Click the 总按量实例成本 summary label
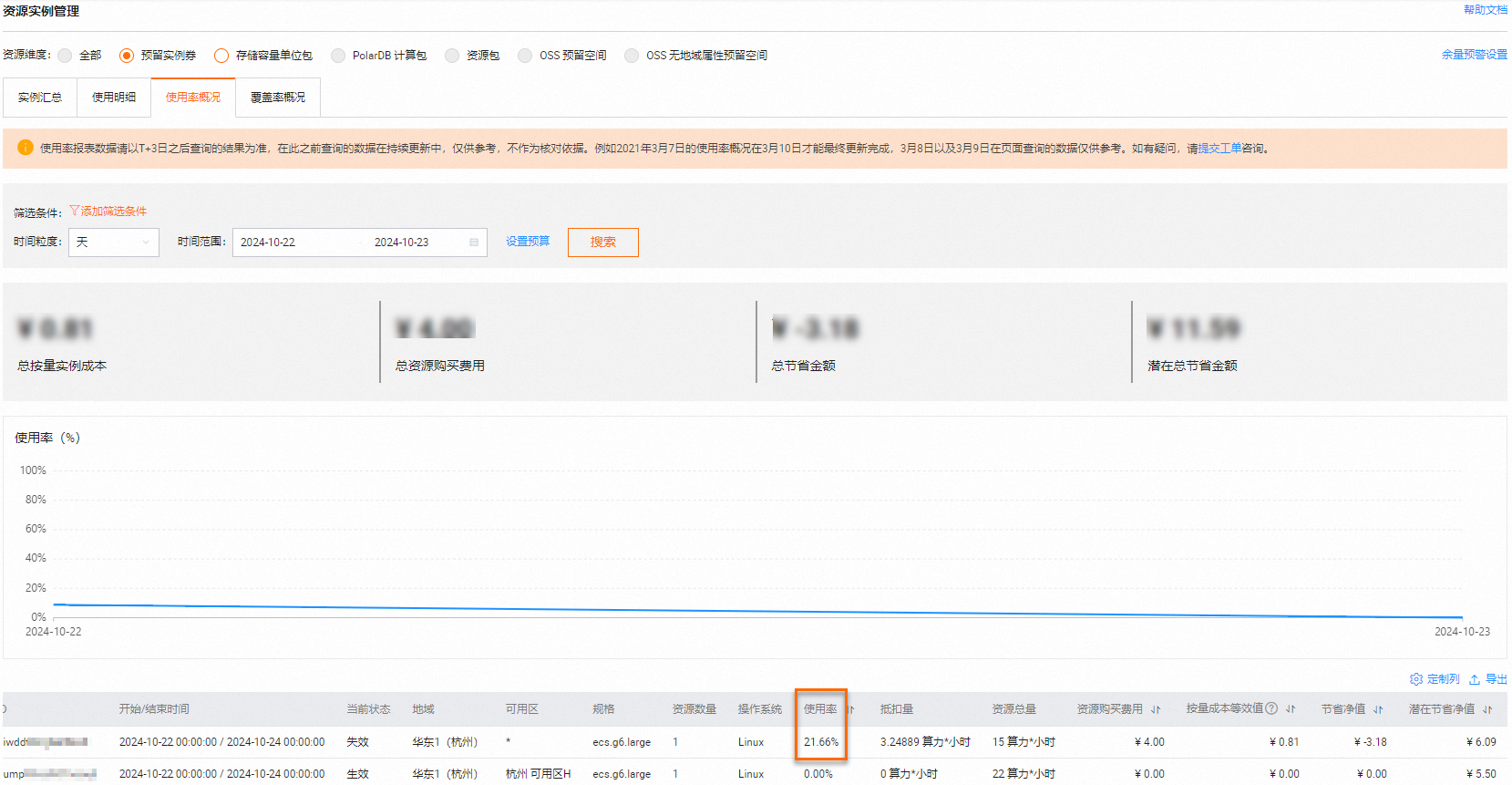 (62, 366)
